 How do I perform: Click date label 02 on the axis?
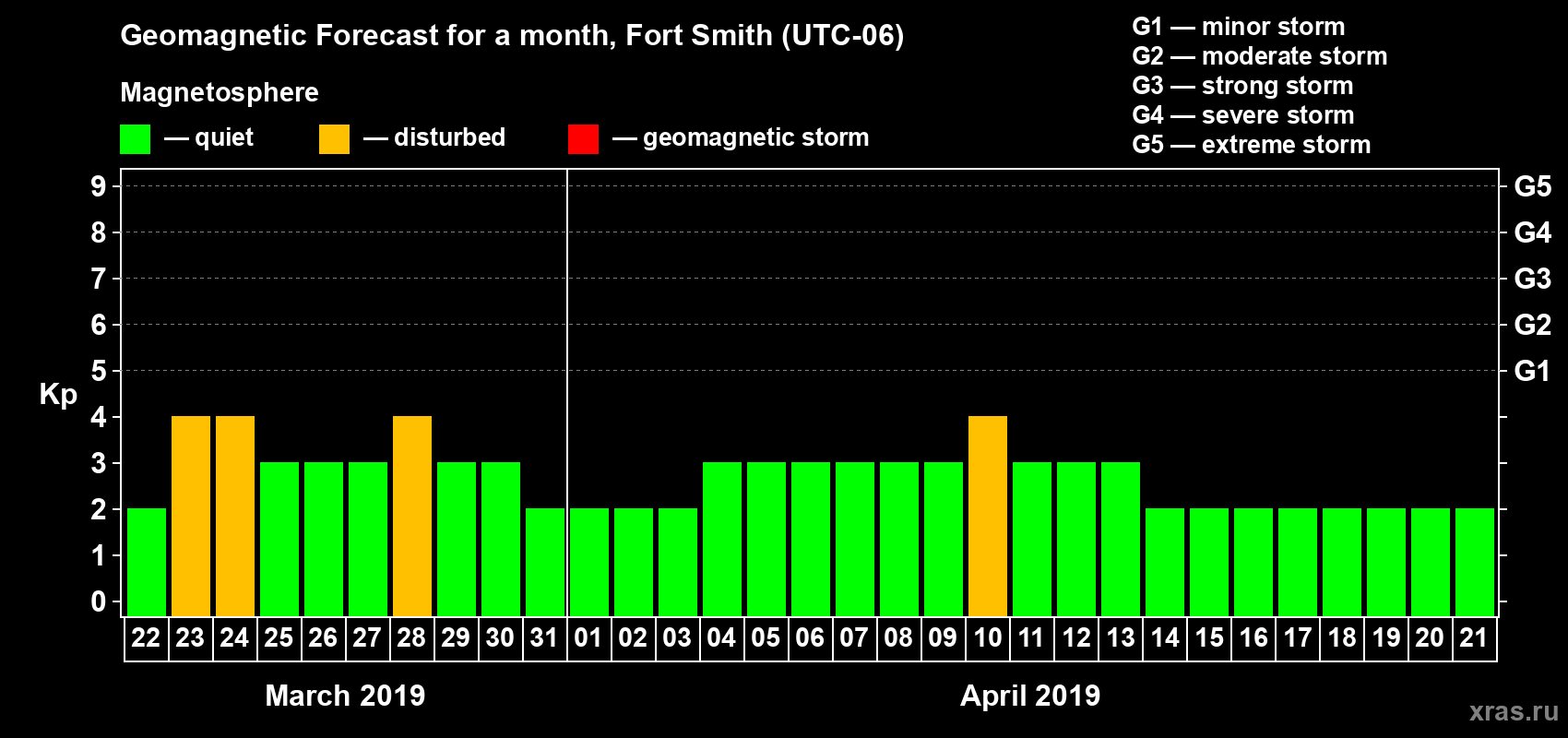[633, 637]
